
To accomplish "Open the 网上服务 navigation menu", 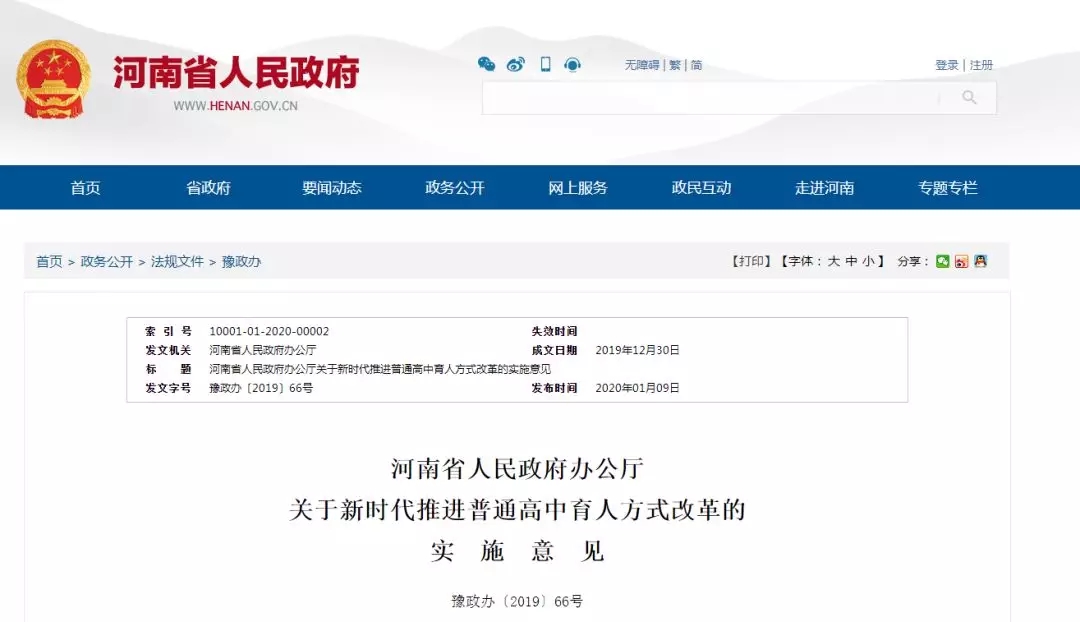I will click(578, 187).
